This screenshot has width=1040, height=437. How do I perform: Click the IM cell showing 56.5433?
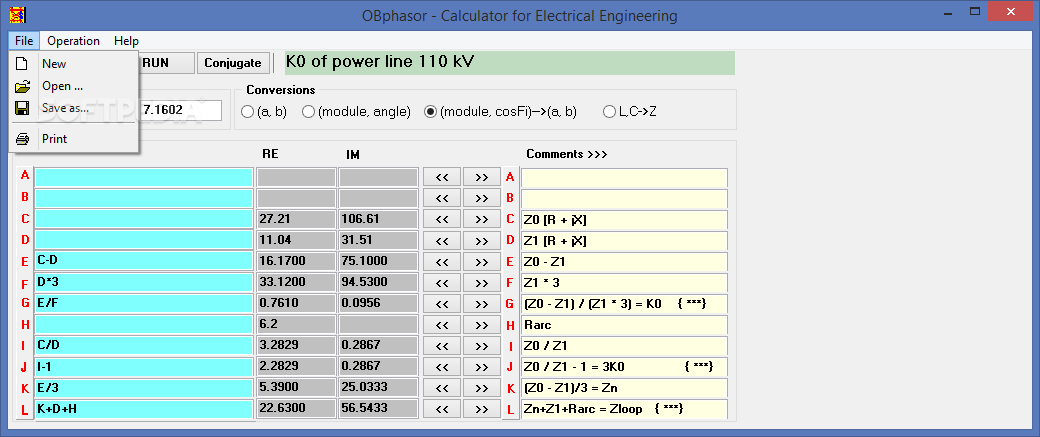(x=379, y=409)
